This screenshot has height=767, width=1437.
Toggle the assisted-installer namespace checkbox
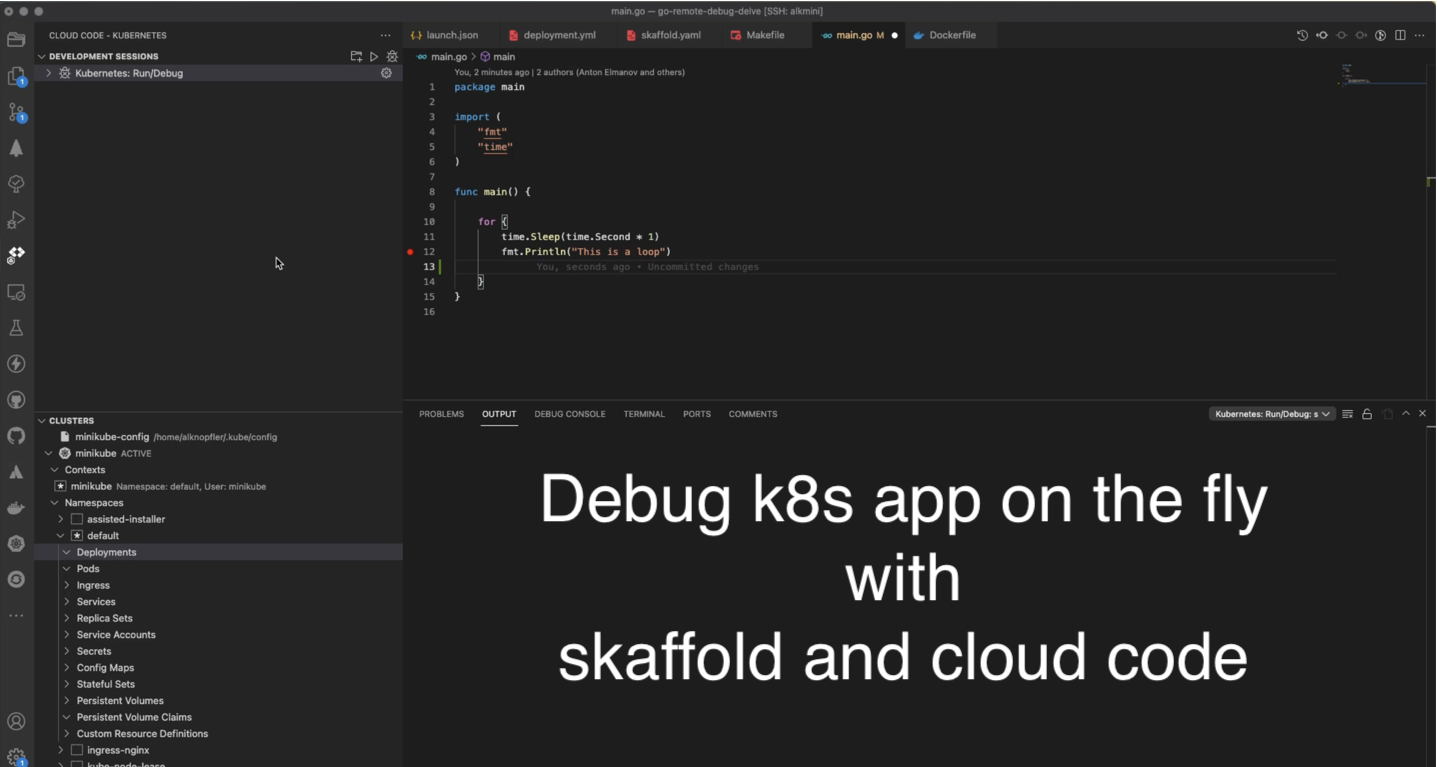pyautogui.click(x=77, y=519)
